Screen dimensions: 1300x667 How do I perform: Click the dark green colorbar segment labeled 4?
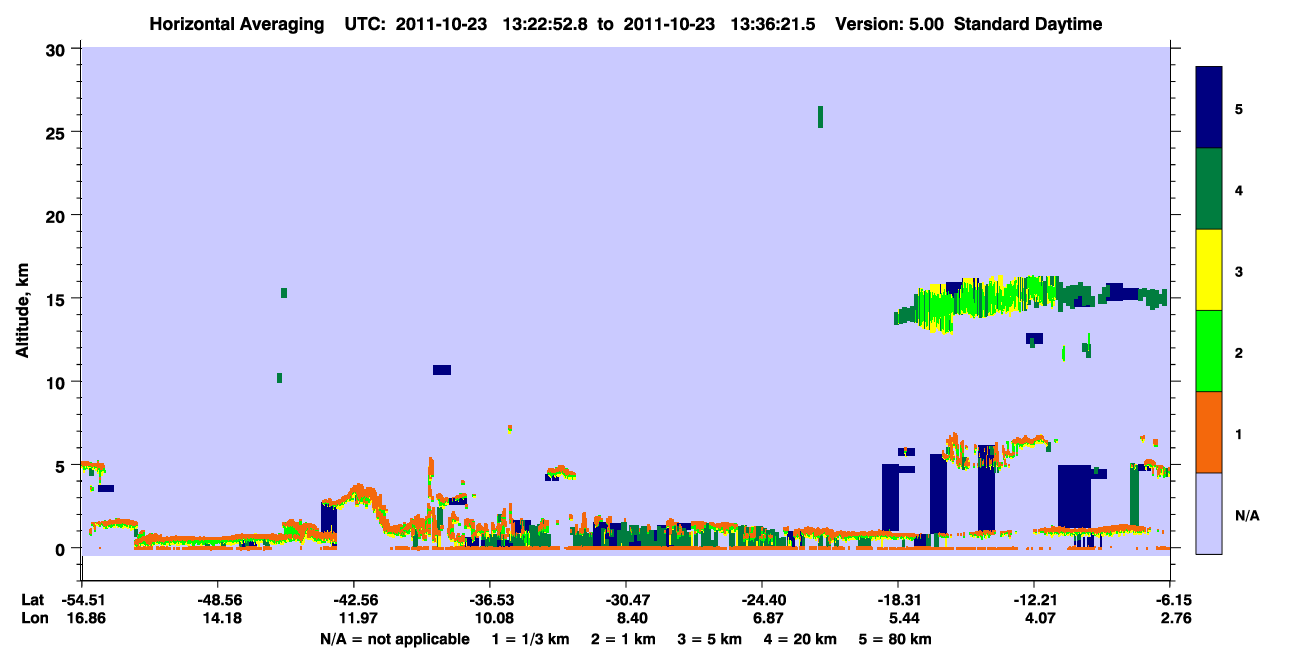[1209, 189]
